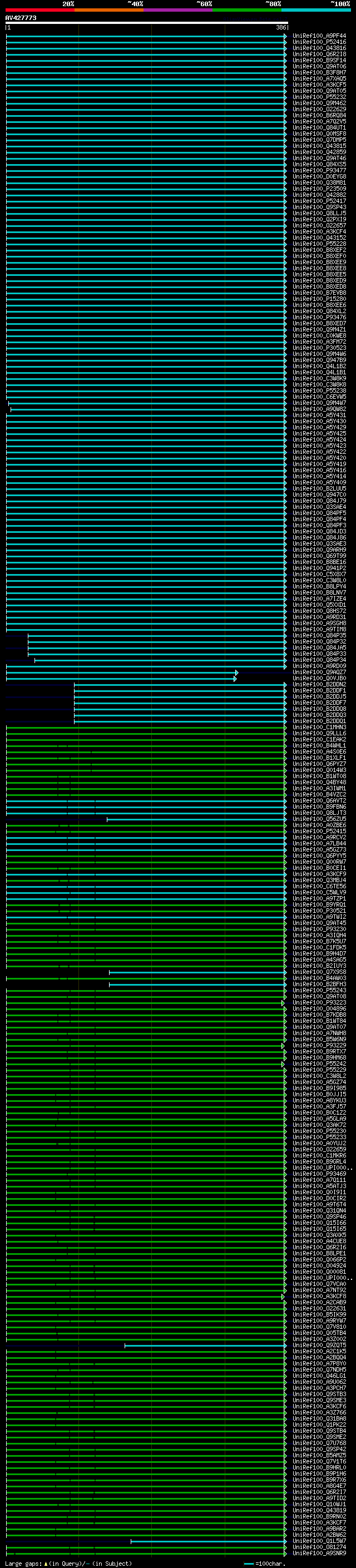Select hit label UniRef100_Q2PXI9
The image size is (356, 1568).
pyautogui.click(x=319, y=219)
